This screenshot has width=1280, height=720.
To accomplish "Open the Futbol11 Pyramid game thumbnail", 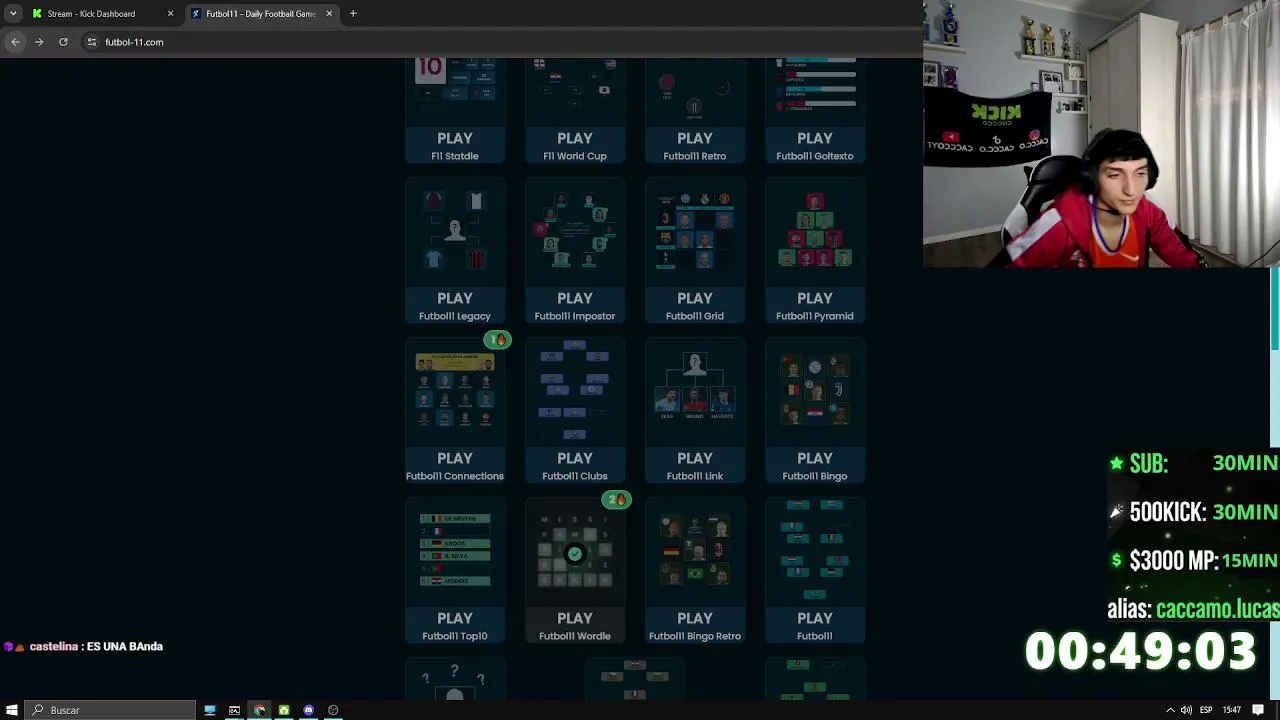I will click(815, 232).
